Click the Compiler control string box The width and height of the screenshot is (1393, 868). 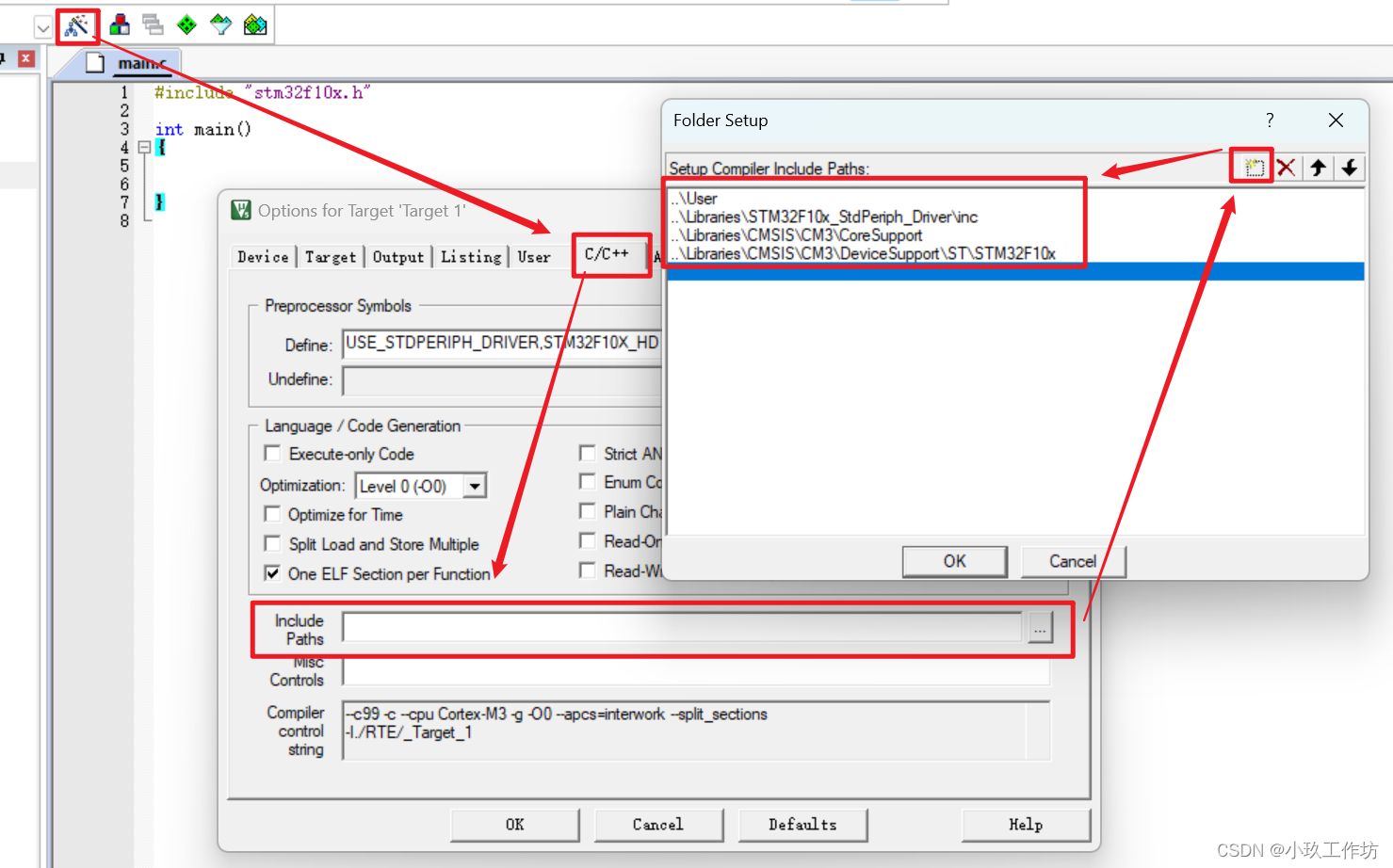(696, 731)
